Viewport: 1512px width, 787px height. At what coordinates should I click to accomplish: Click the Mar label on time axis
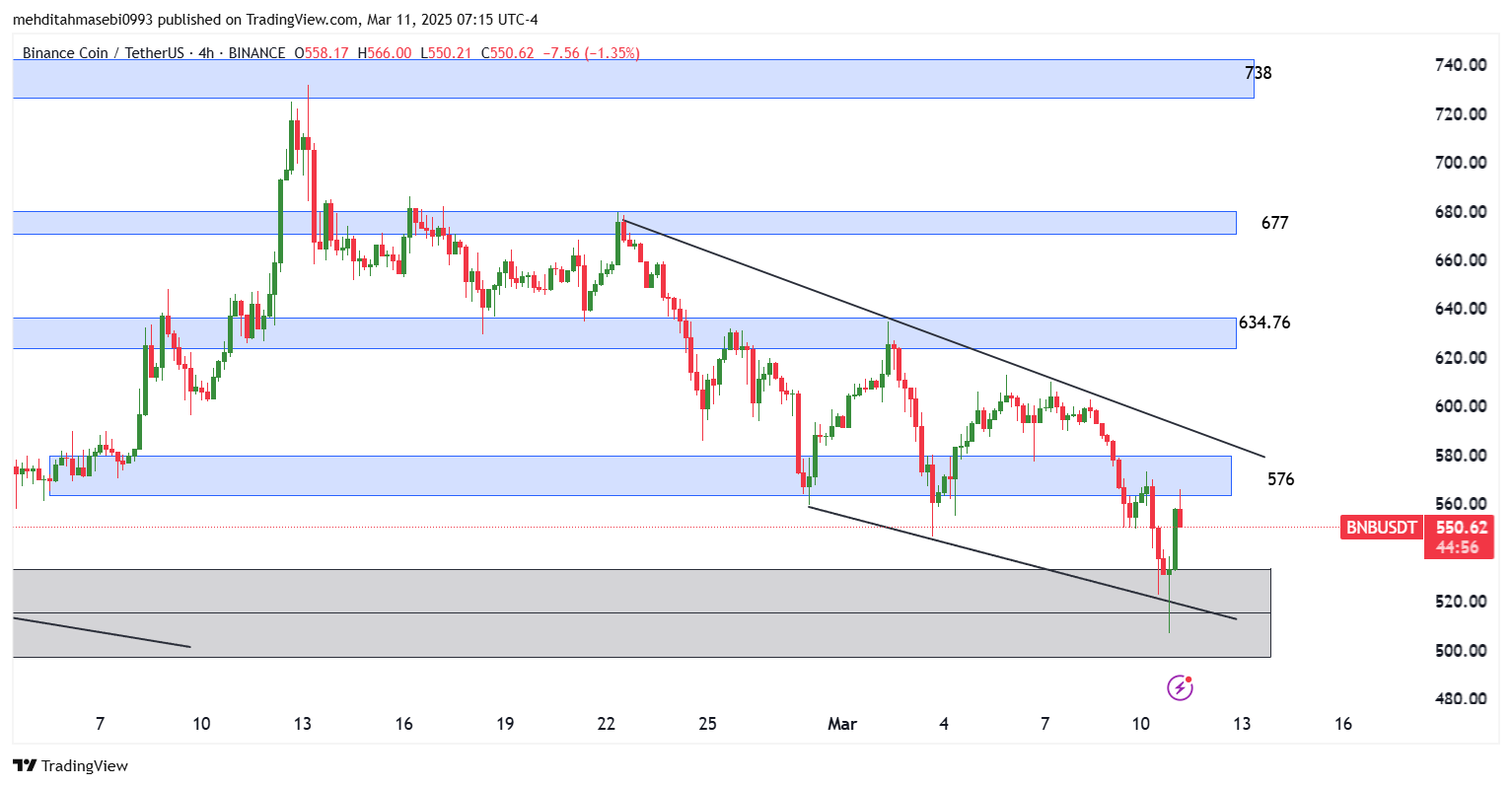pos(842,724)
